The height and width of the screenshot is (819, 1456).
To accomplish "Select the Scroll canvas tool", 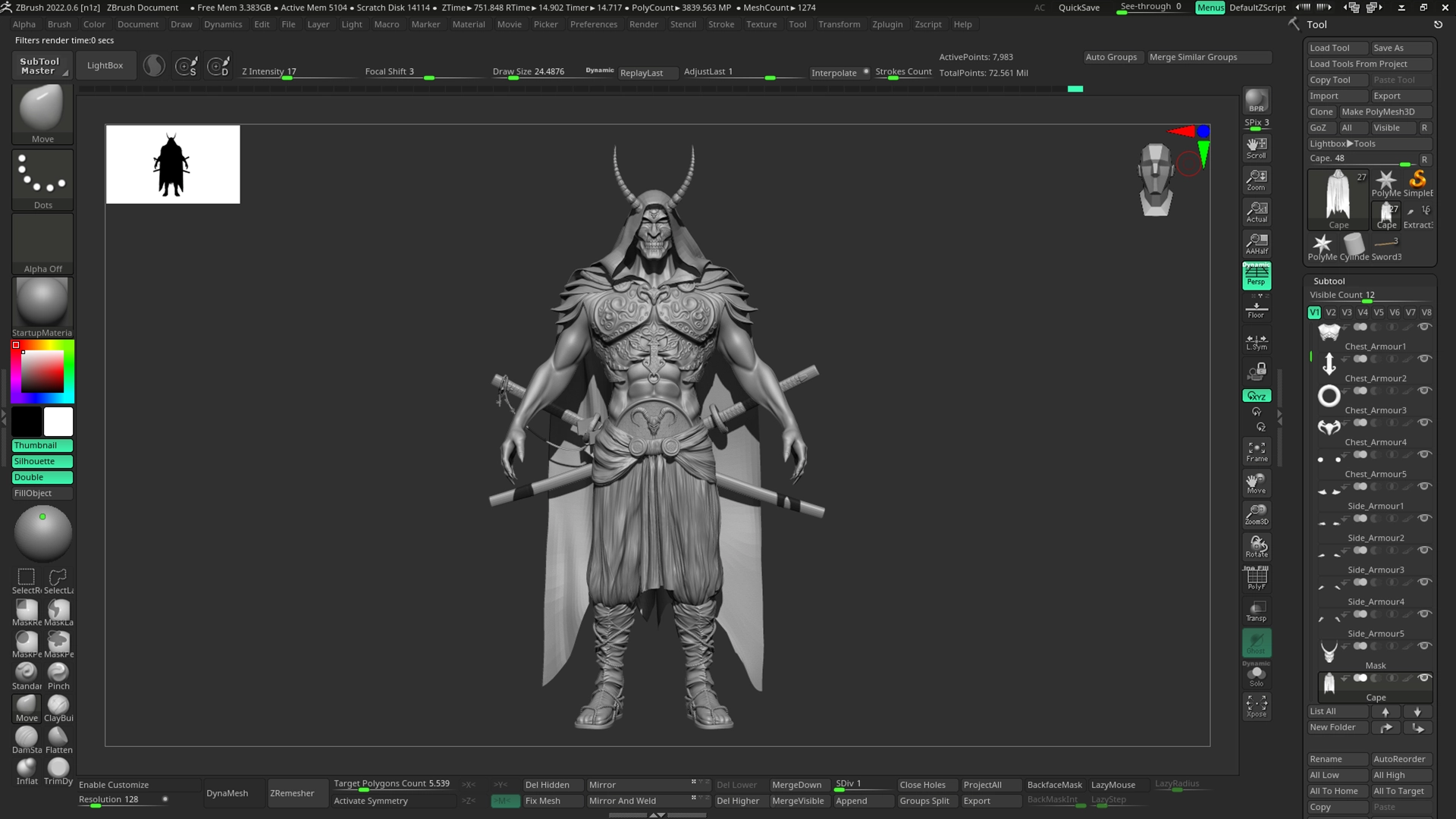I will pos(1256,147).
